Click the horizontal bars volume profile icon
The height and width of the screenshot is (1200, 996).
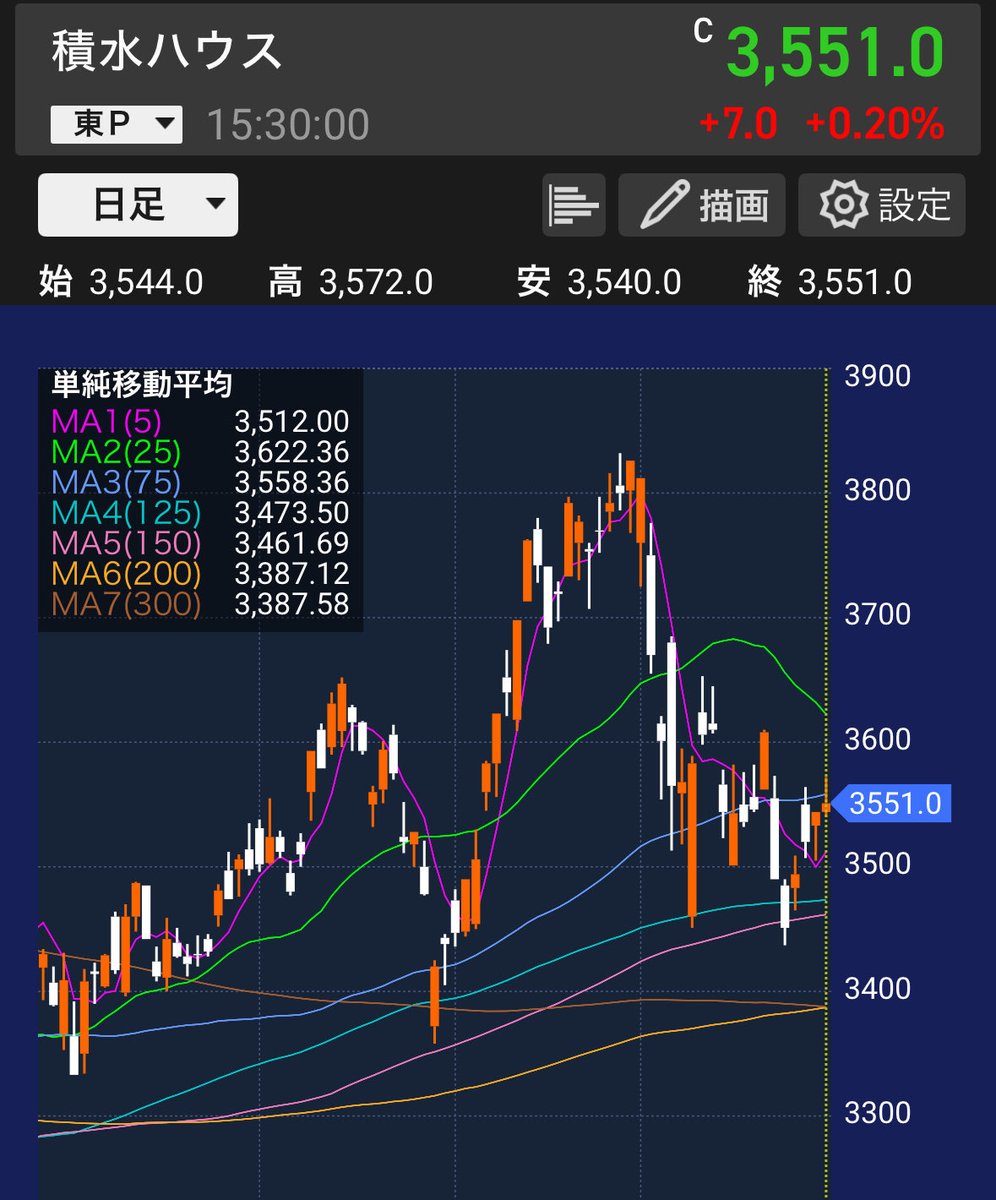coord(574,205)
